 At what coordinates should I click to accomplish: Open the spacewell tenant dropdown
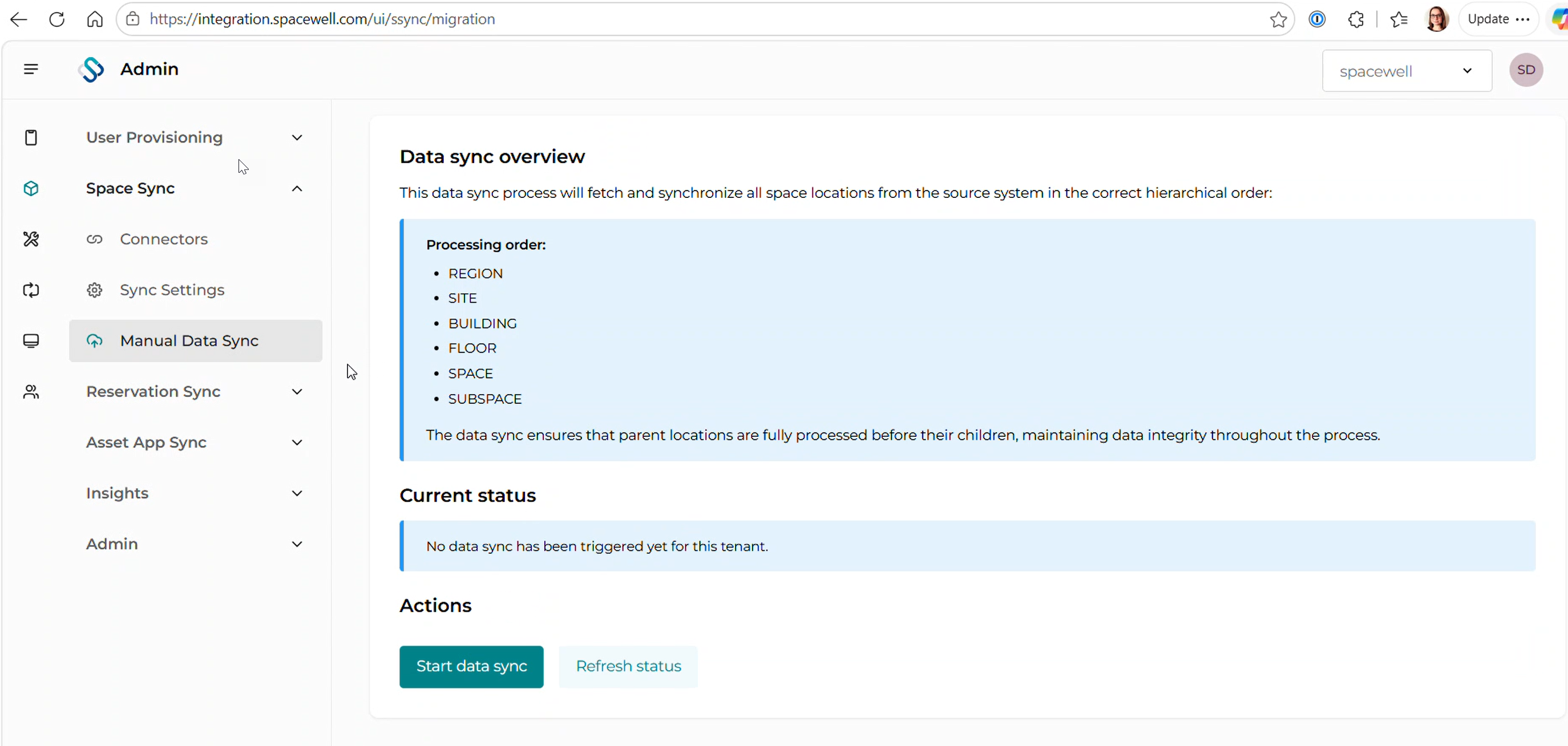(1407, 71)
